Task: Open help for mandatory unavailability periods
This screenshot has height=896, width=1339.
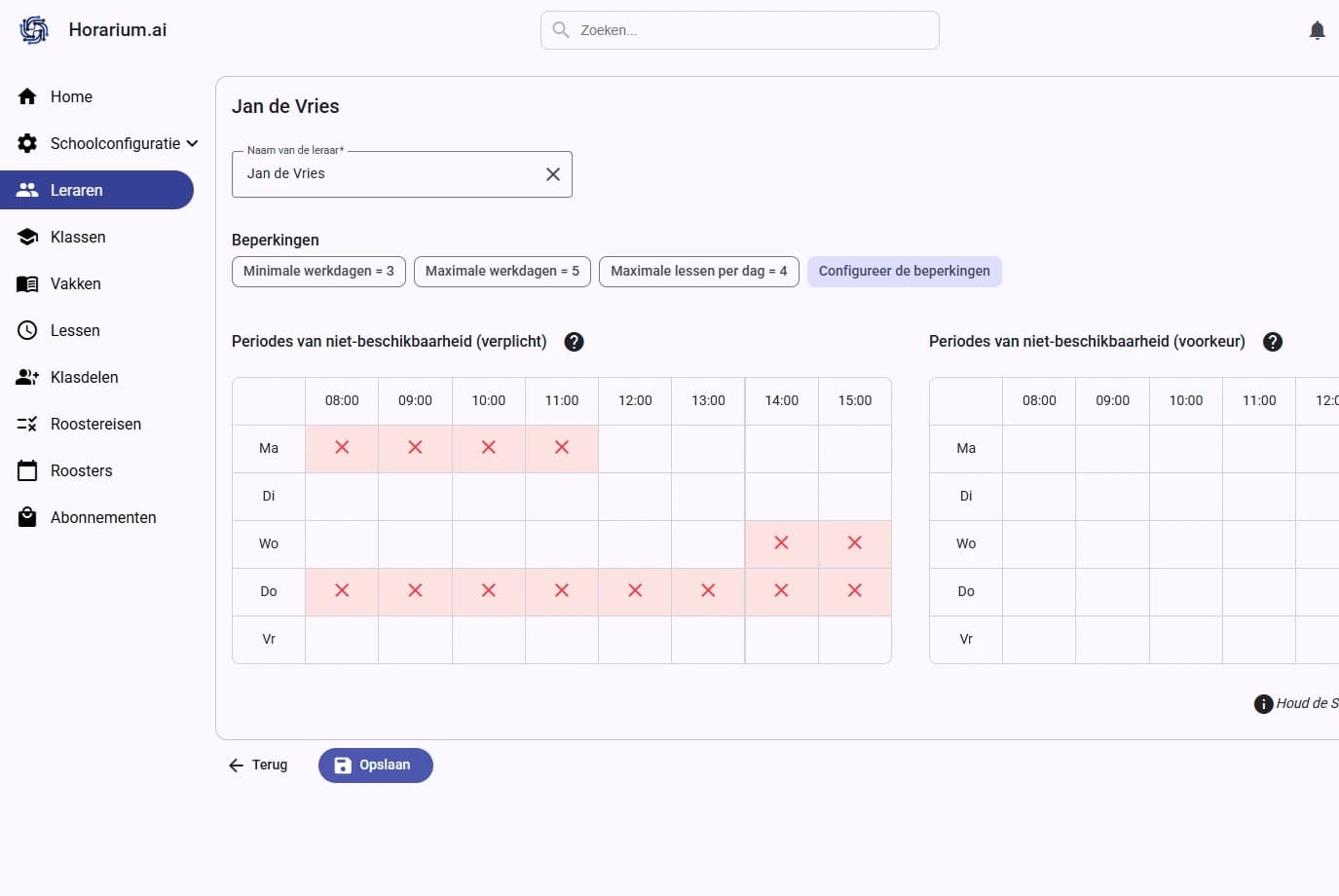Action: 575,342
